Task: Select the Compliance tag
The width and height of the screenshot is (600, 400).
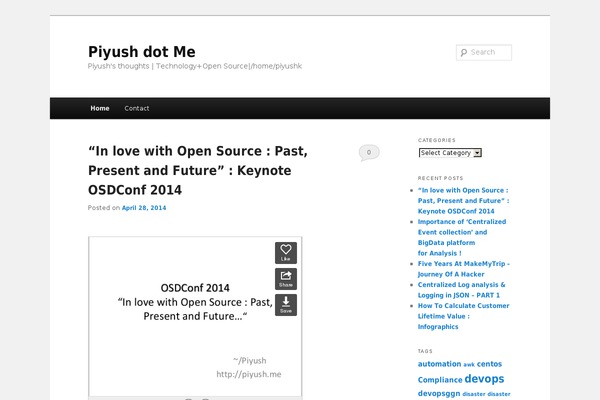Action: pos(440,380)
